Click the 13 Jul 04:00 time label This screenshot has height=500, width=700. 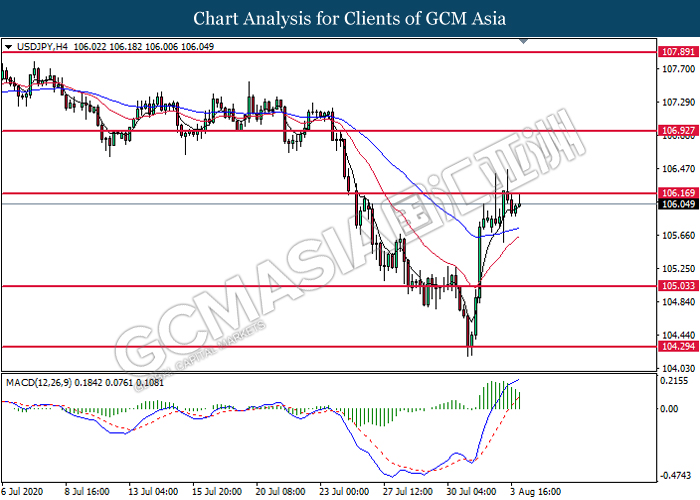[x=153, y=492]
